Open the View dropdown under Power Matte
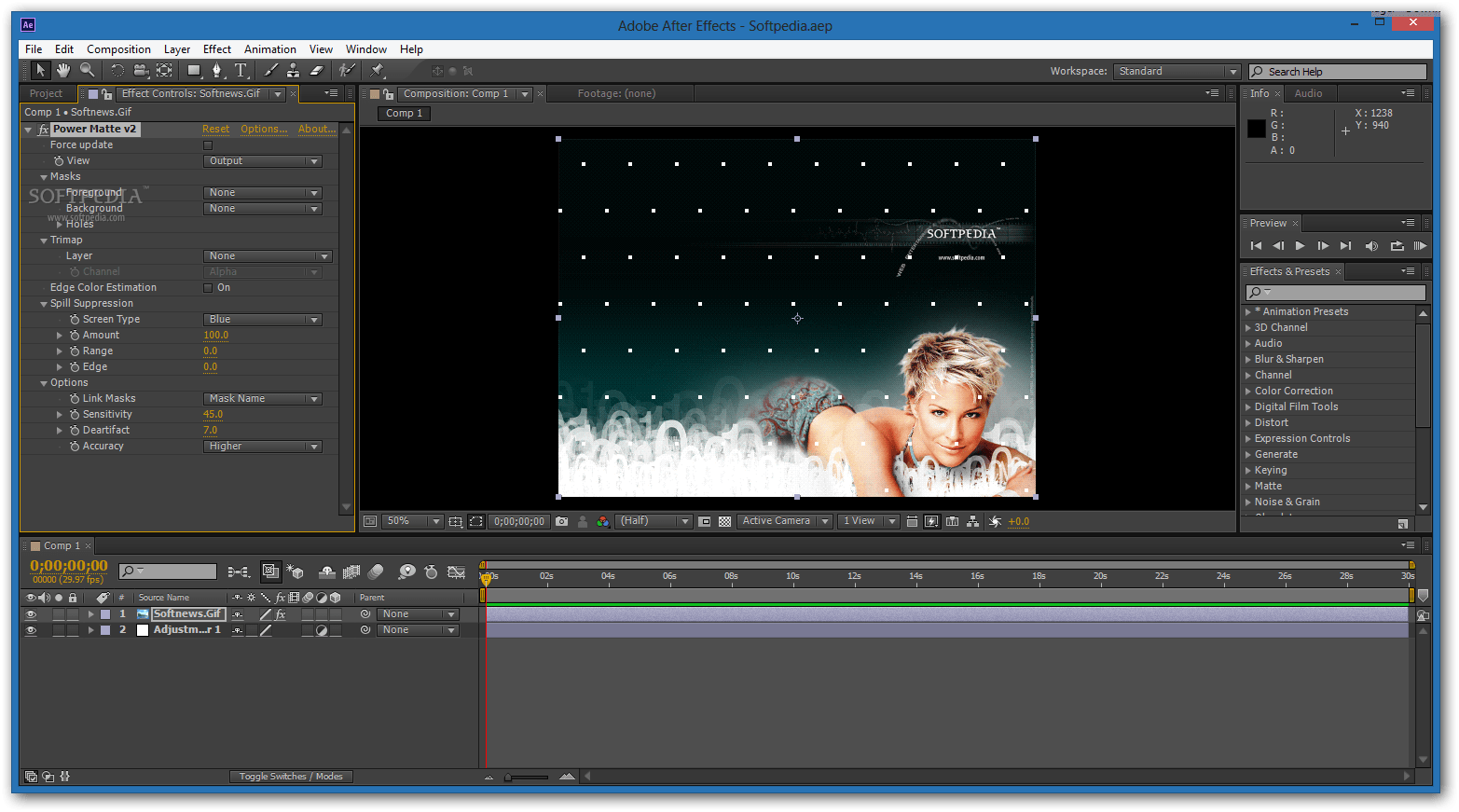Image resolution: width=1459 pixels, height=812 pixels. (262, 160)
